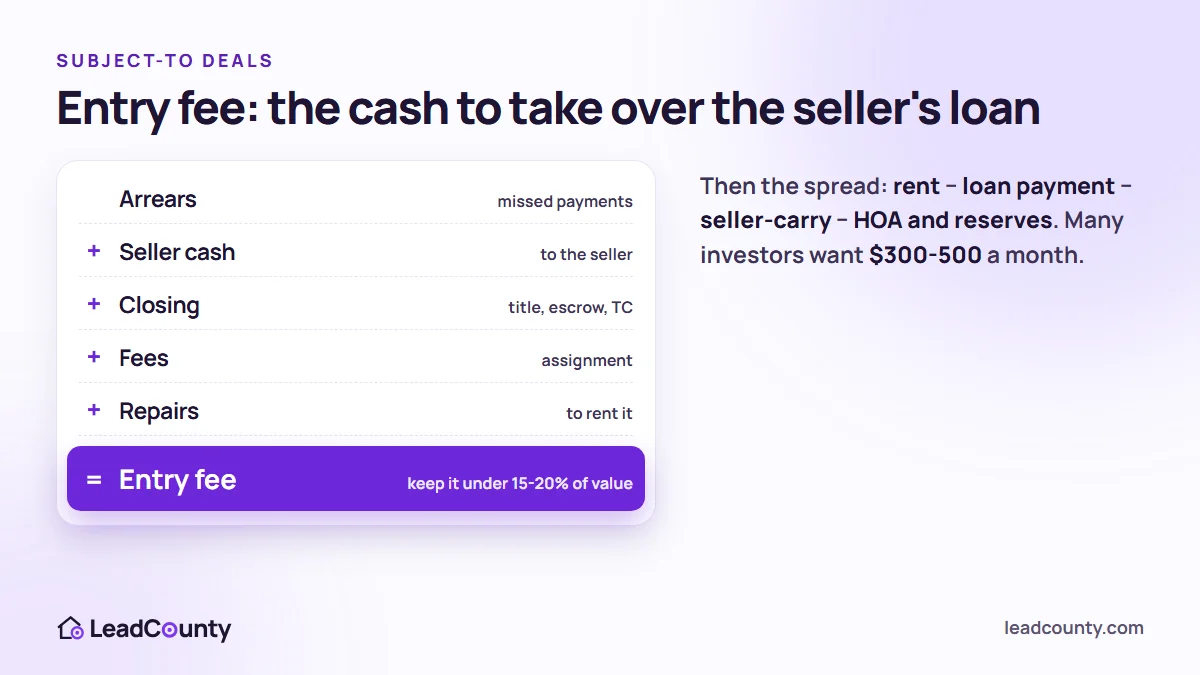Image resolution: width=1200 pixels, height=675 pixels.
Task: Click the 'missed payments' note
Action: (565, 201)
